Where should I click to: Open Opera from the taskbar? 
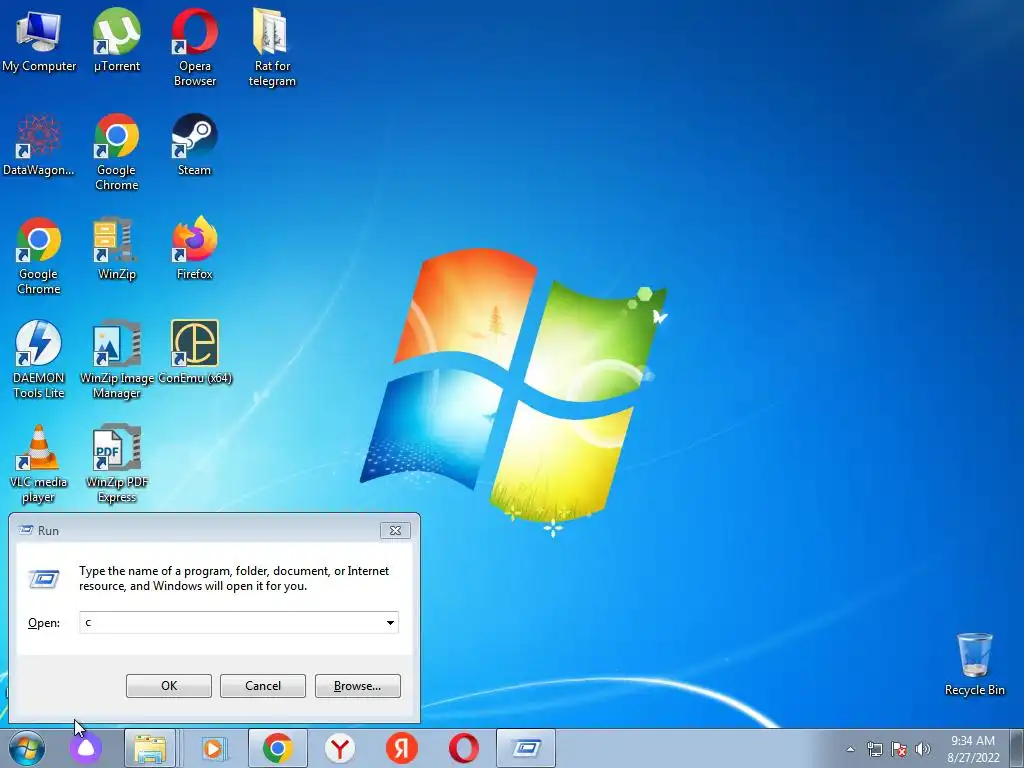tap(463, 748)
